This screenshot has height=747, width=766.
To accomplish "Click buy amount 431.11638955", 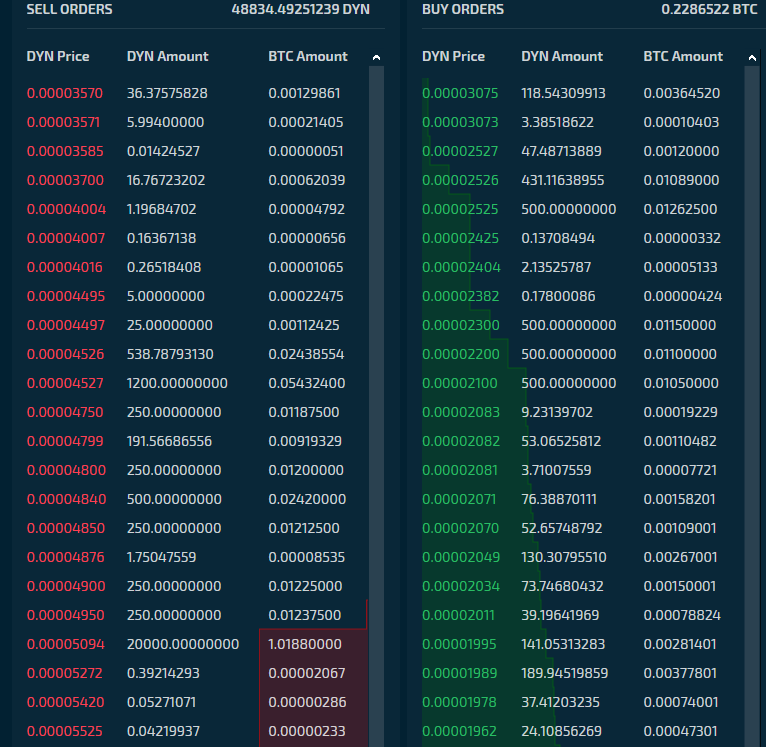I will pos(562,180).
